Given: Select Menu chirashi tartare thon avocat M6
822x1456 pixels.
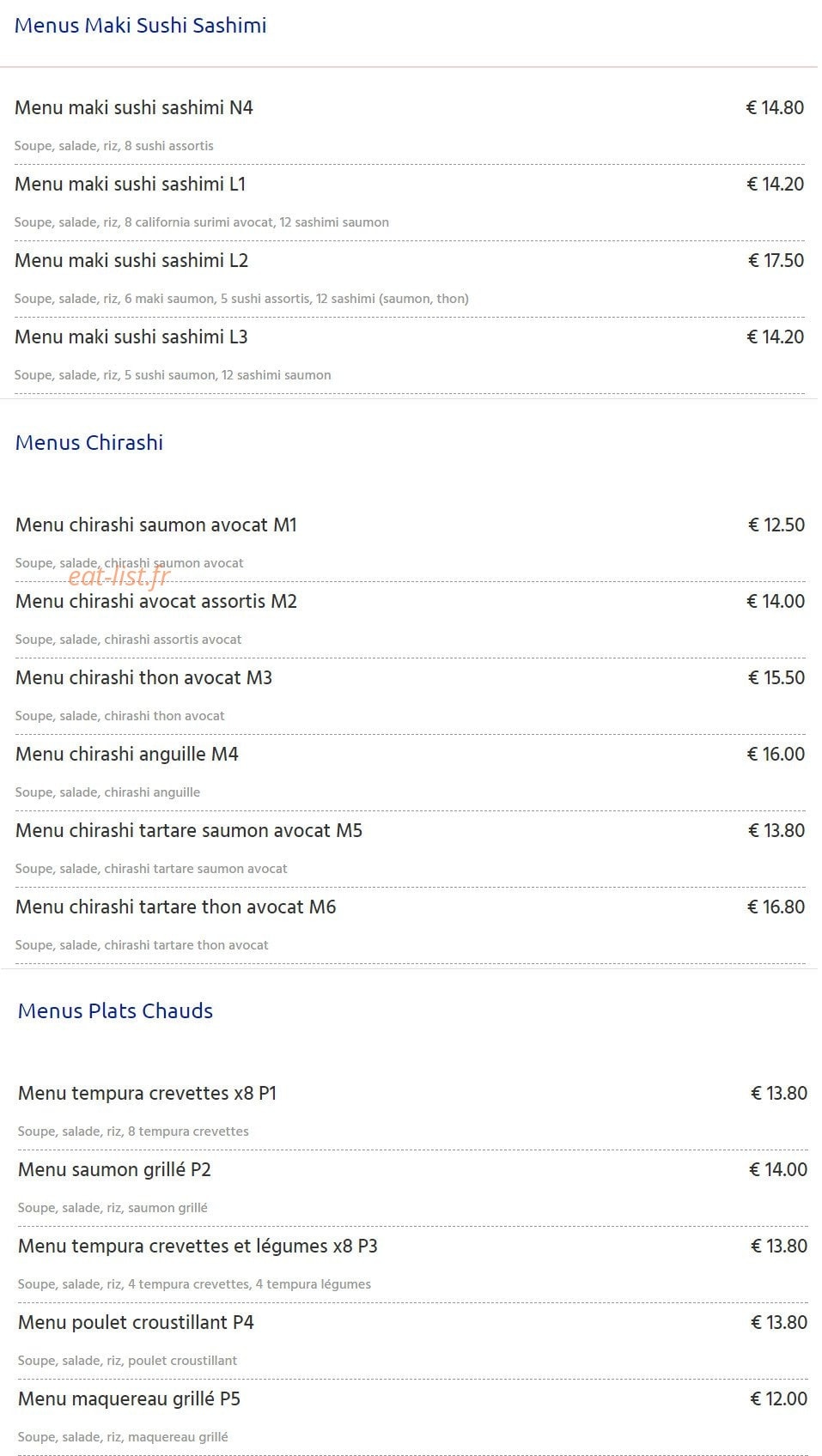Looking at the screenshot, I should tap(176, 907).
